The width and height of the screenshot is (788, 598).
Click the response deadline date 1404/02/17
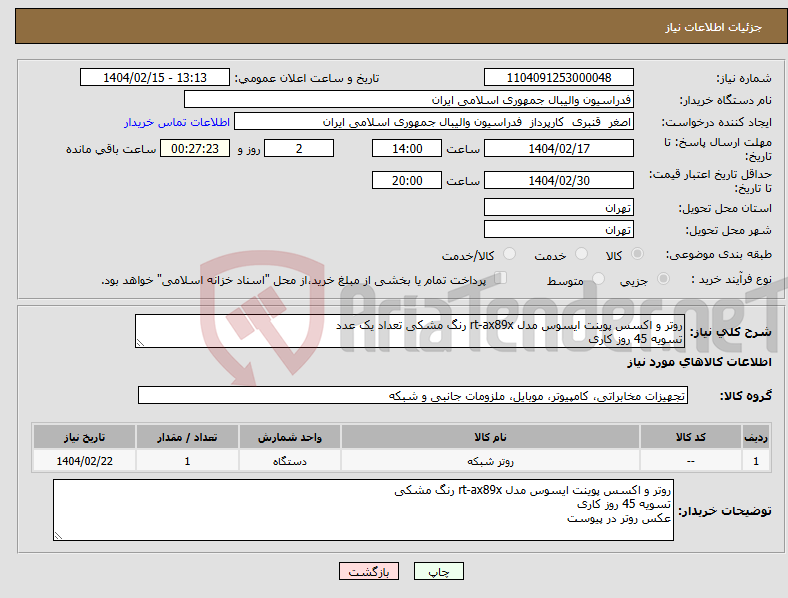[x=559, y=148]
